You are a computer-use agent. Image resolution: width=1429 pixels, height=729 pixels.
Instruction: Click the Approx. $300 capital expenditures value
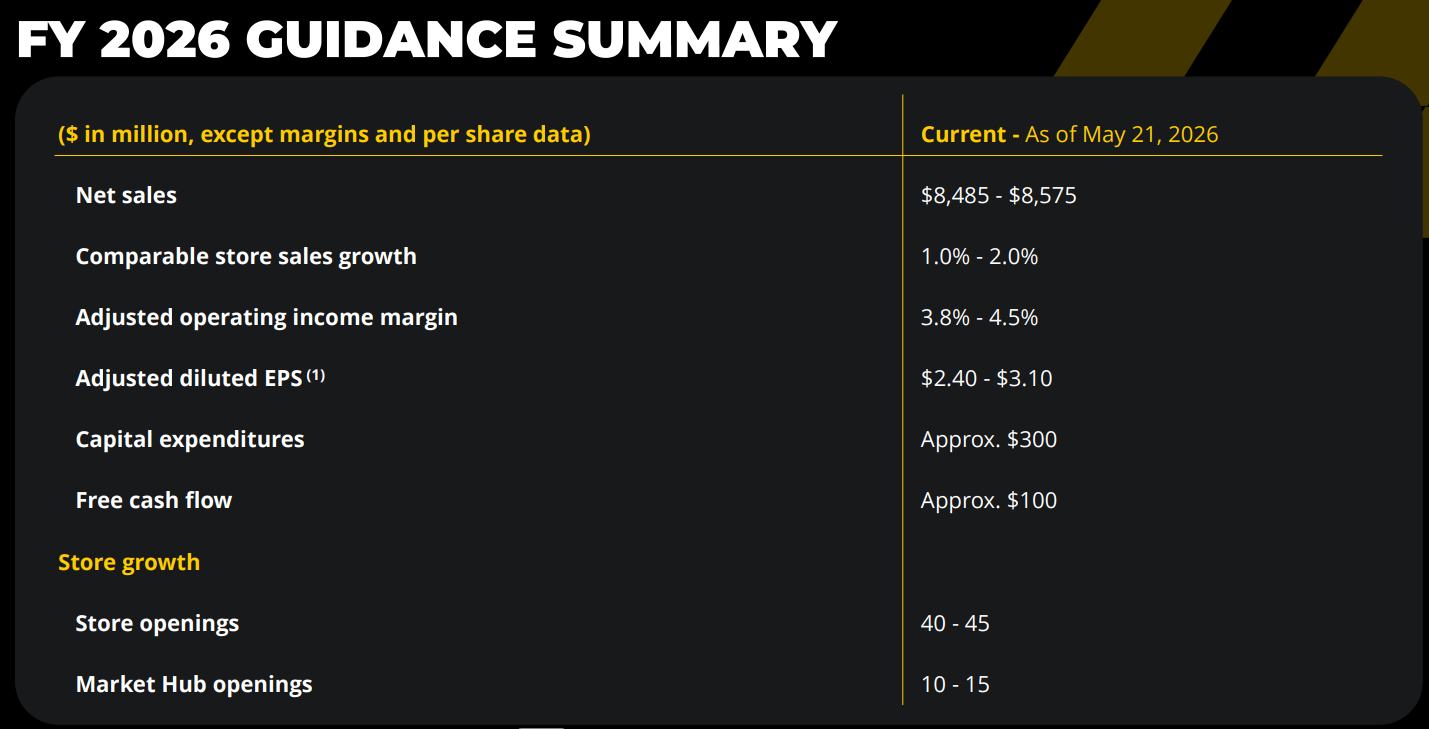pos(989,439)
